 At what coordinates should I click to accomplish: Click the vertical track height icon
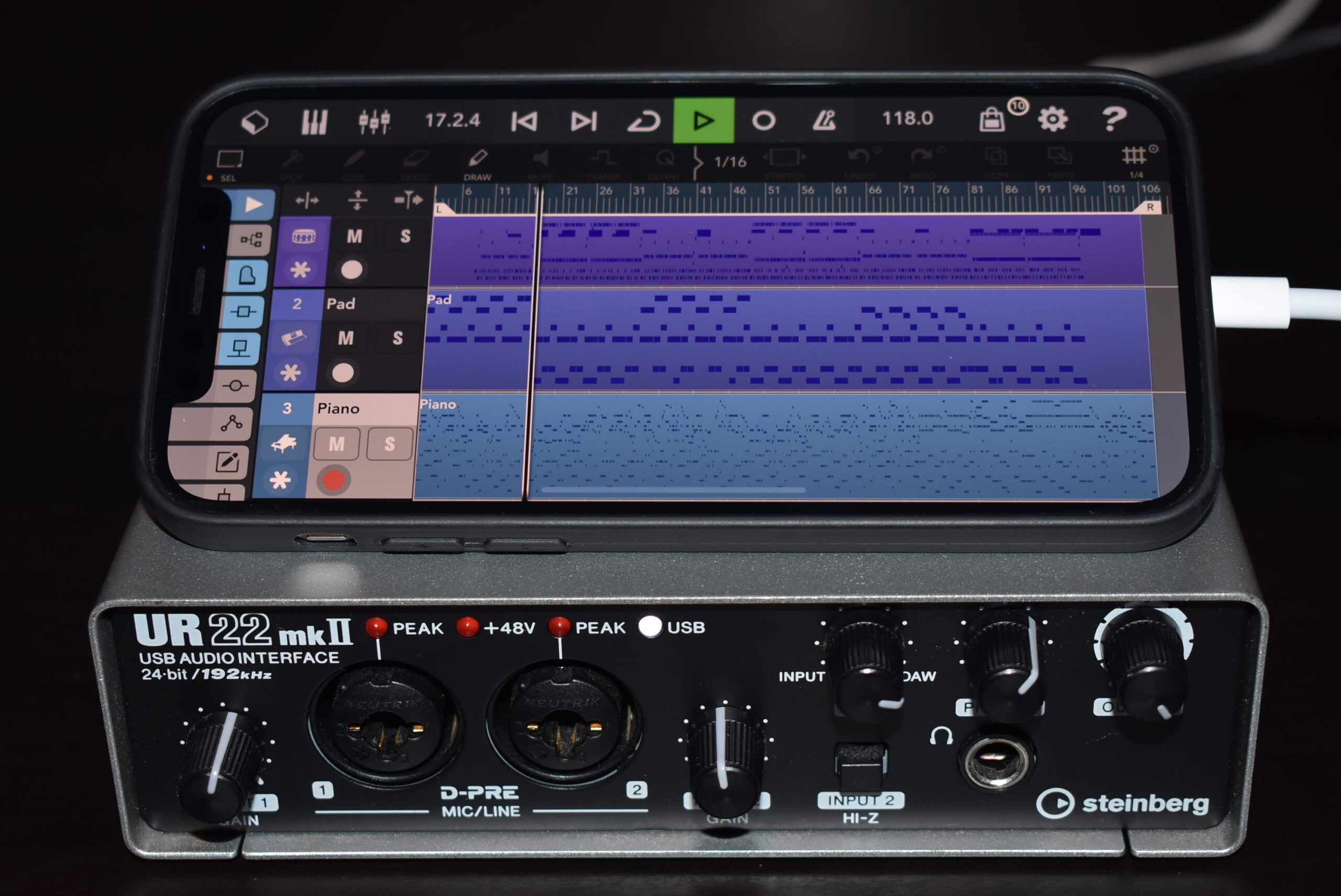click(358, 200)
